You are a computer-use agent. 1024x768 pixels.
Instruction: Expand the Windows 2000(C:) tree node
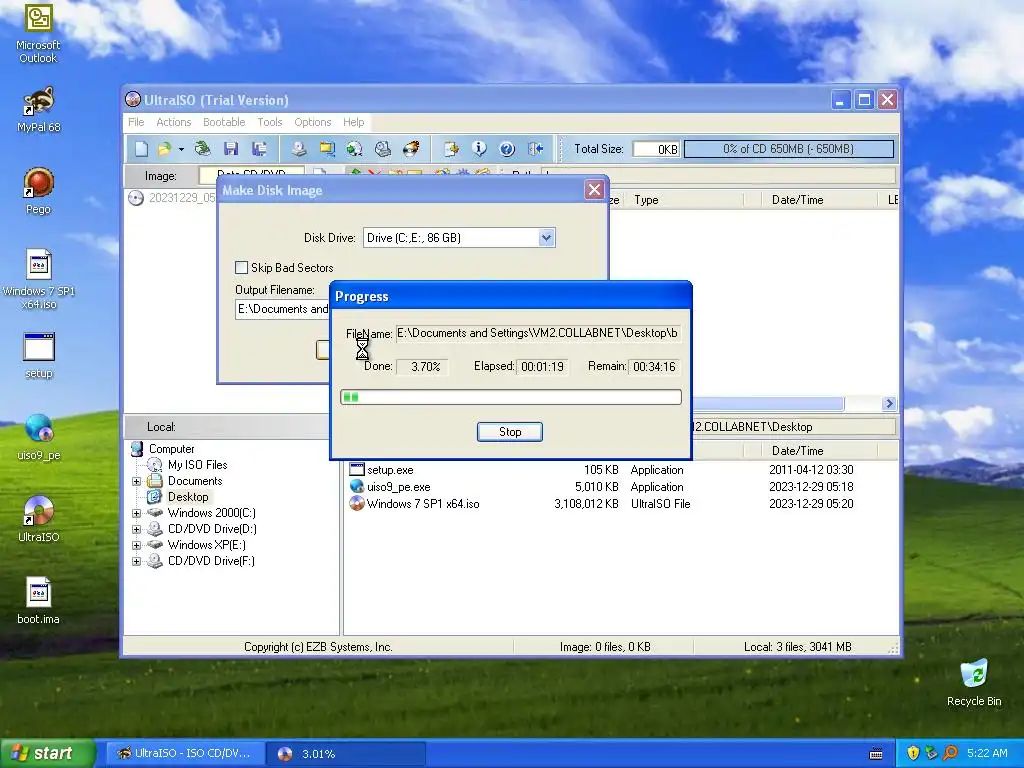(x=136, y=513)
